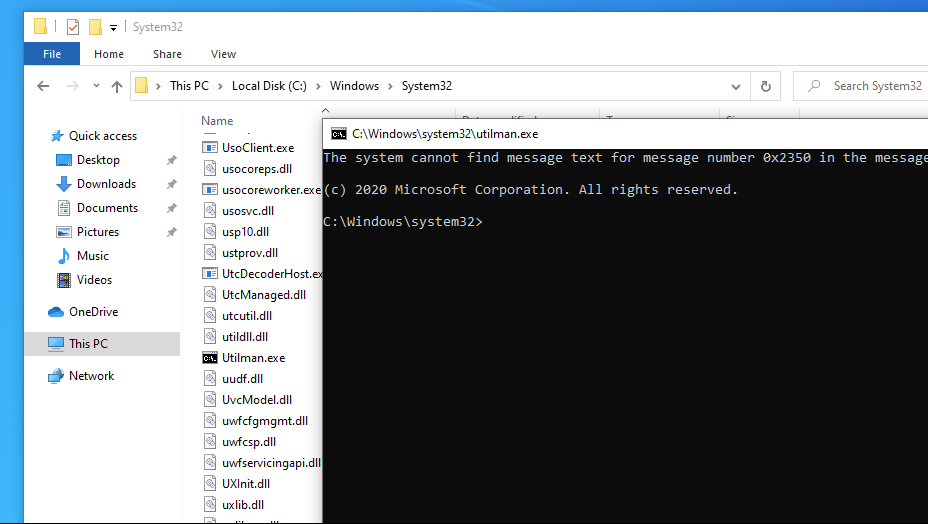Select the ustprov.dll file

(x=250, y=253)
